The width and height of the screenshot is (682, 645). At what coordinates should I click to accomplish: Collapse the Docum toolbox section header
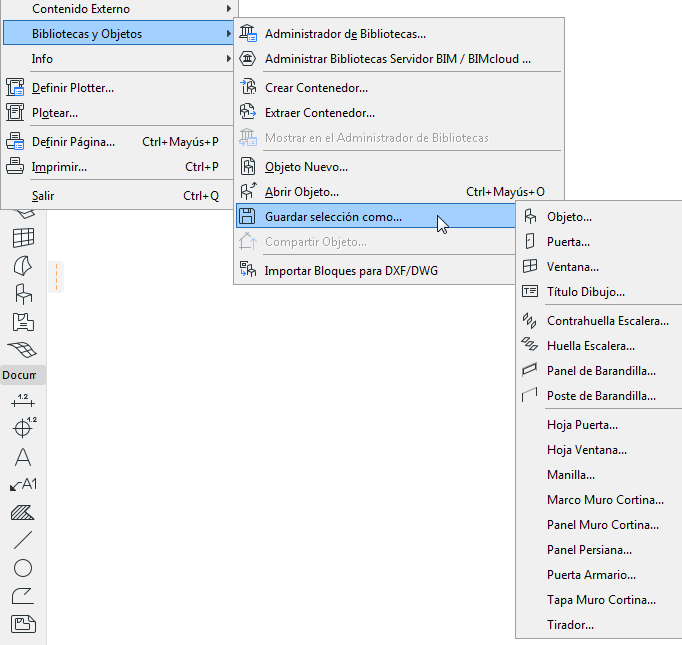click(x=23, y=375)
